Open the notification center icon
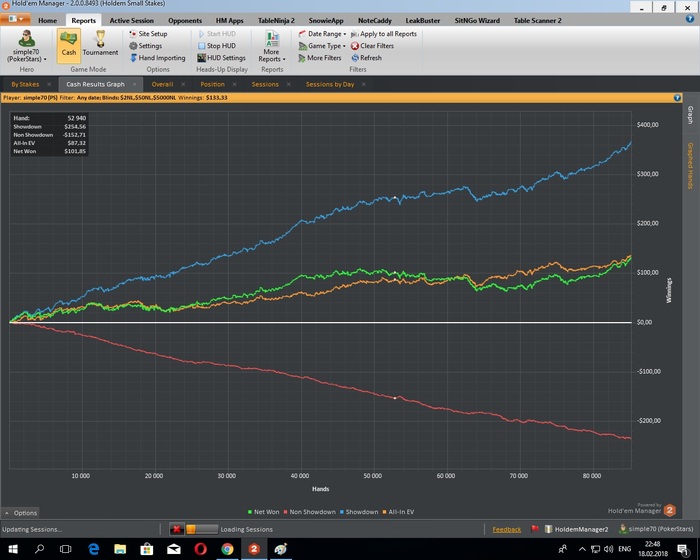700x560 pixels. point(683,549)
